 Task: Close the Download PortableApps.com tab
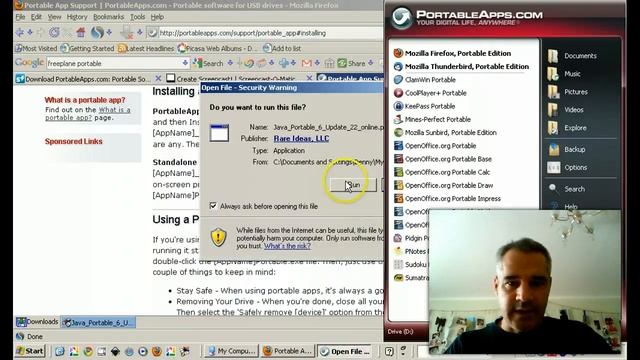point(158,78)
